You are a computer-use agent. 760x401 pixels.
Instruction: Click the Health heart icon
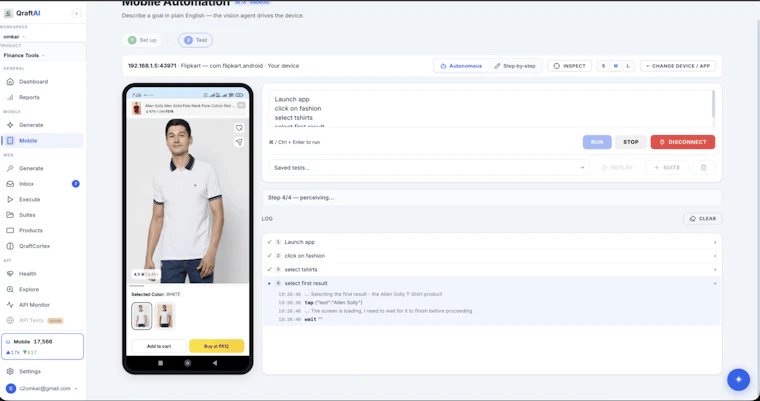point(10,273)
